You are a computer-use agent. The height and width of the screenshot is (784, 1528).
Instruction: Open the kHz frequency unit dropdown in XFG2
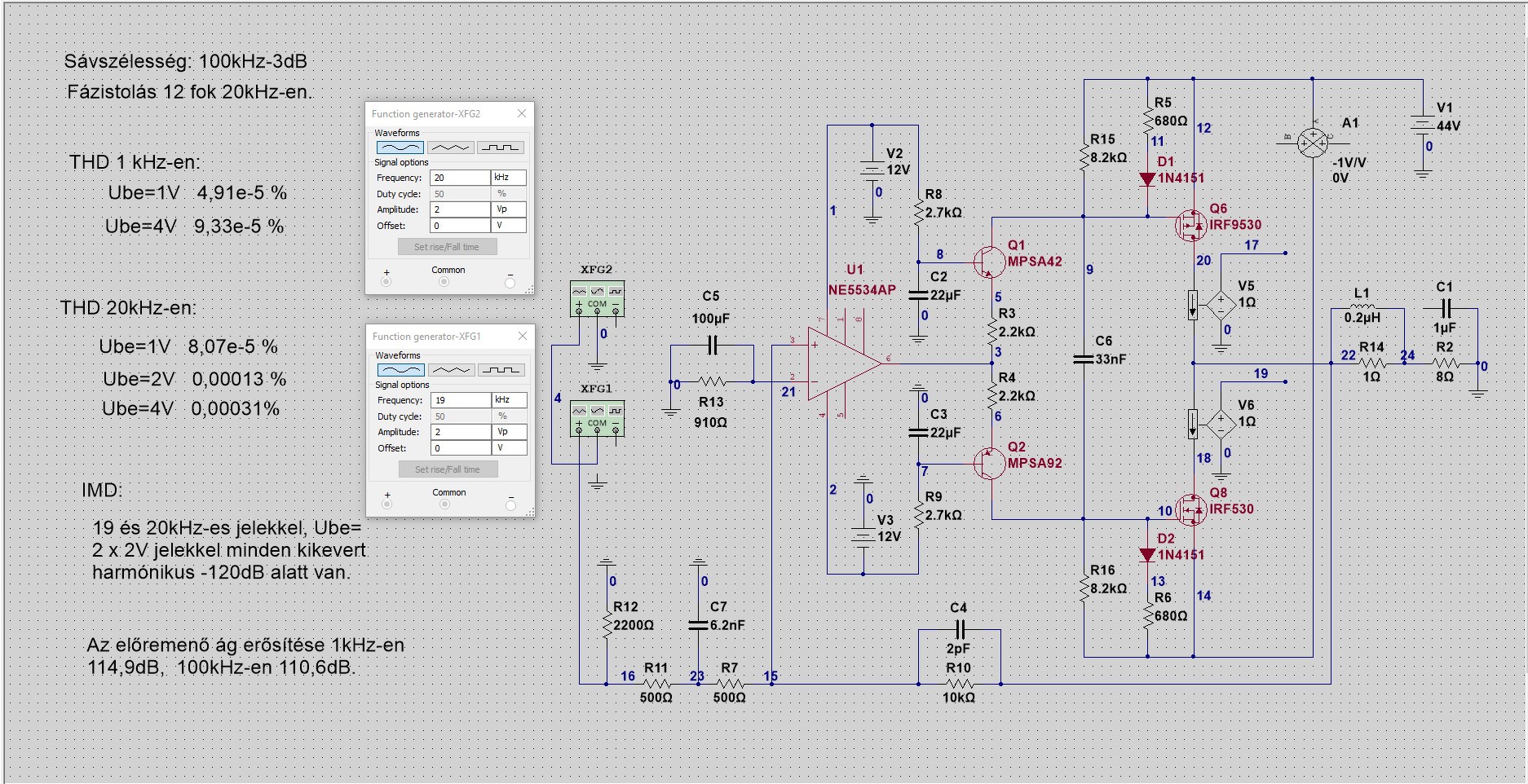509,178
